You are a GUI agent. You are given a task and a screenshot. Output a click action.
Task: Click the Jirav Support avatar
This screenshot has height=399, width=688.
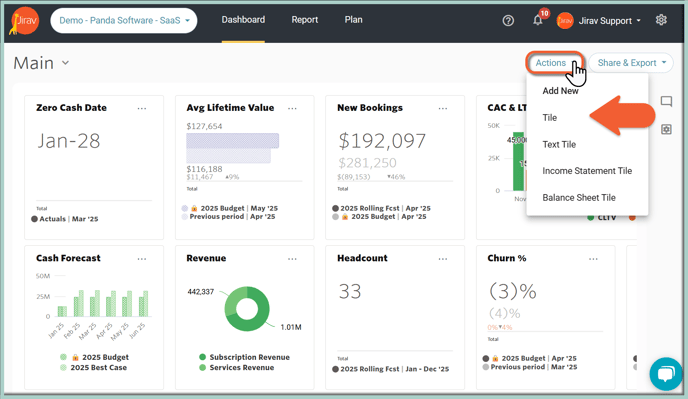[x=565, y=21]
